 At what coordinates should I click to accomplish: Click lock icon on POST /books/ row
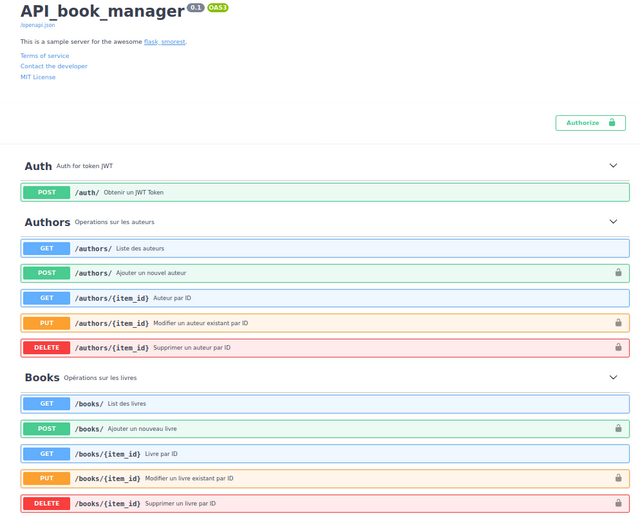click(x=618, y=428)
